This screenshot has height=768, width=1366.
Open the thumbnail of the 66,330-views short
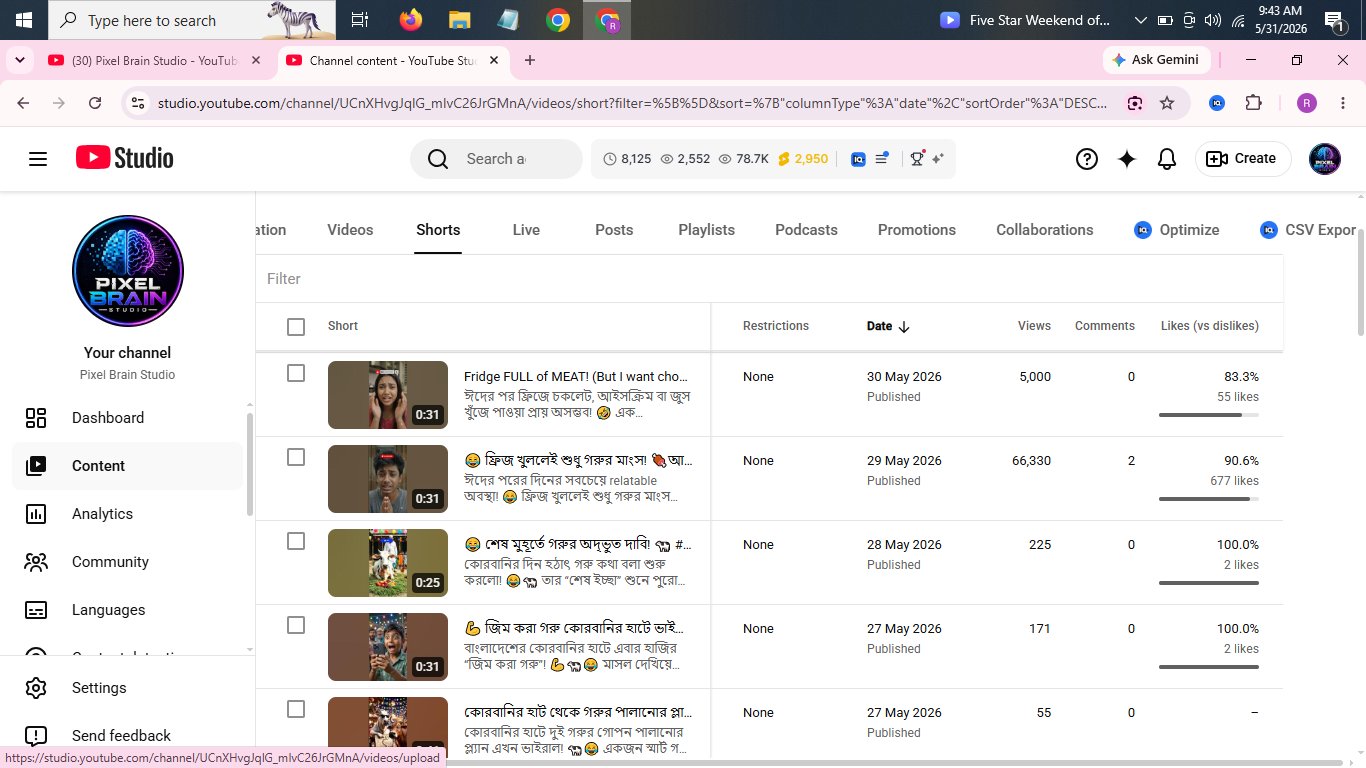[388, 479]
